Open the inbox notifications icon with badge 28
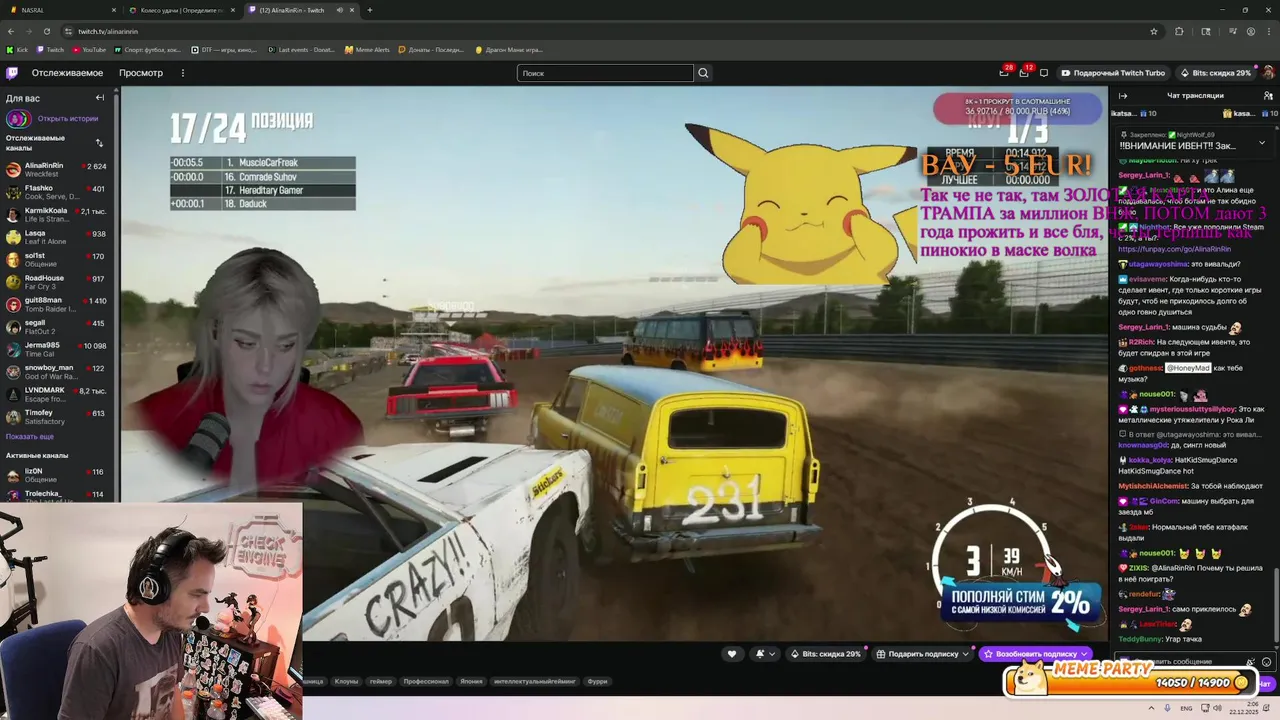Image resolution: width=1280 pixels, height=720 pixels. coord(1004,72)
